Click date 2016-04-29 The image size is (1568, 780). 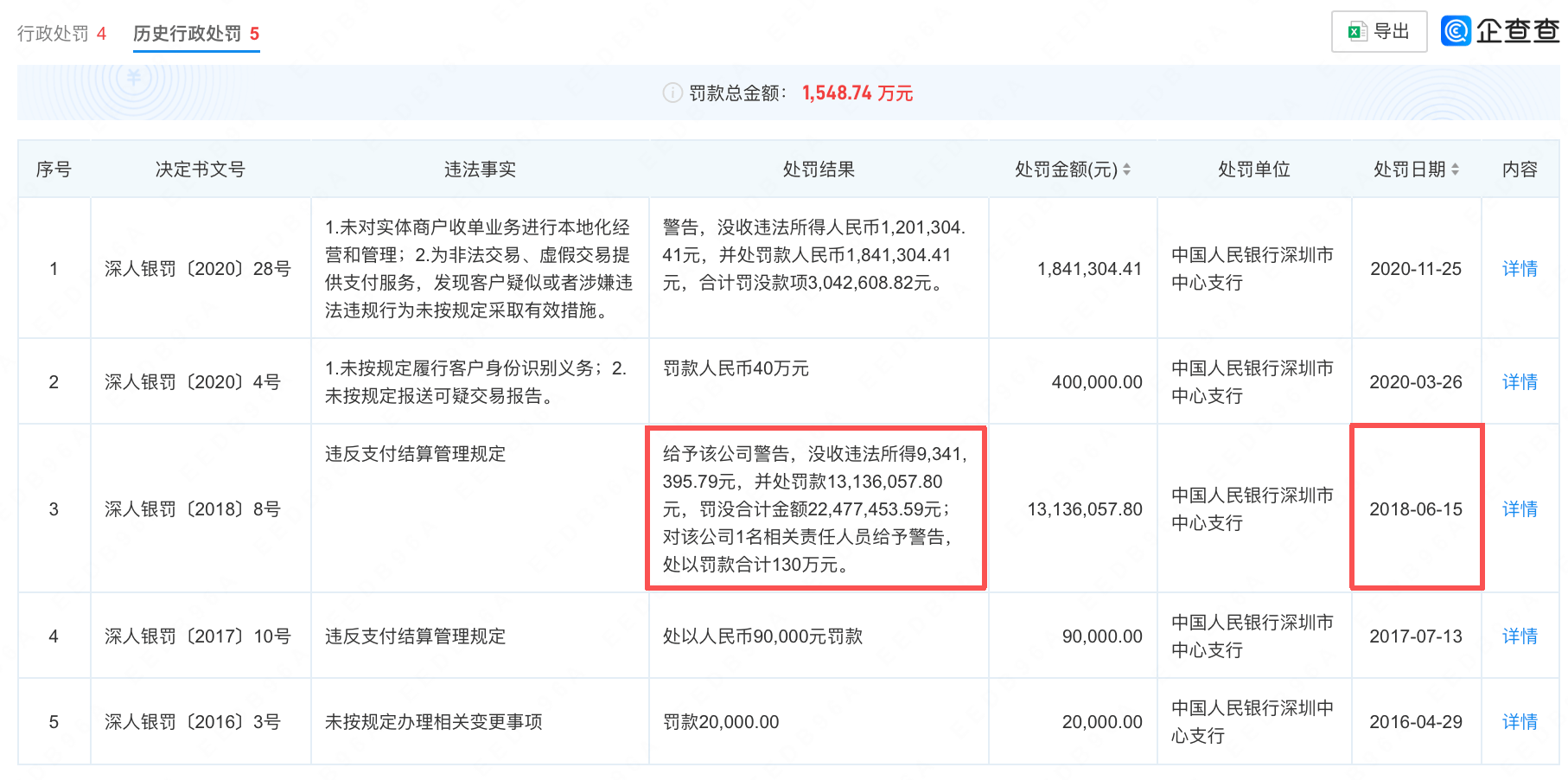(x=1416, y=722)
